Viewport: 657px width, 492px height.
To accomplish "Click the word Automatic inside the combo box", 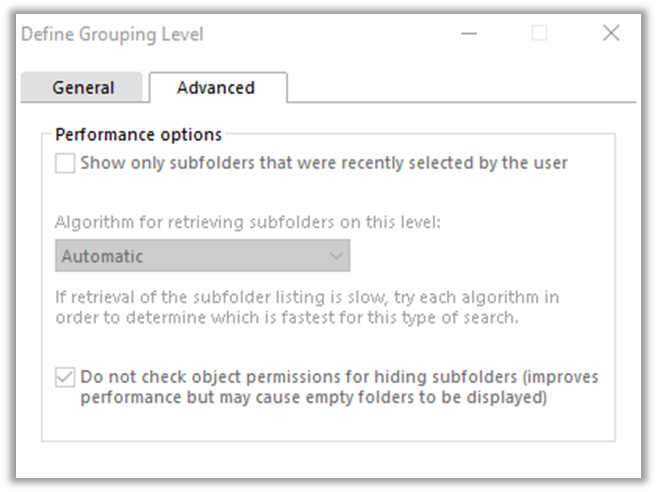I will tap(102, 256).
